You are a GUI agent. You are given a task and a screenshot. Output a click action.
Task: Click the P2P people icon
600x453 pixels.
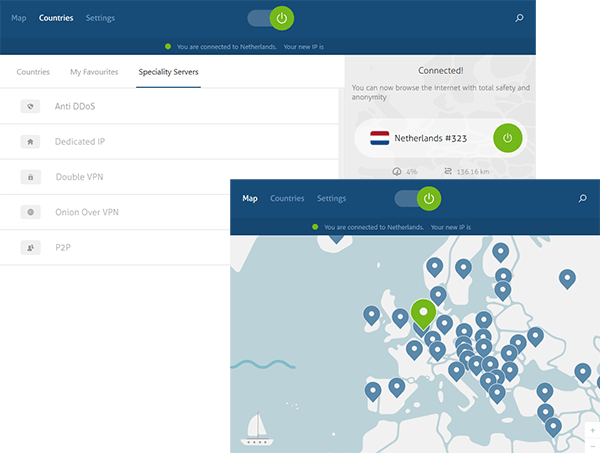click(30, 248)
